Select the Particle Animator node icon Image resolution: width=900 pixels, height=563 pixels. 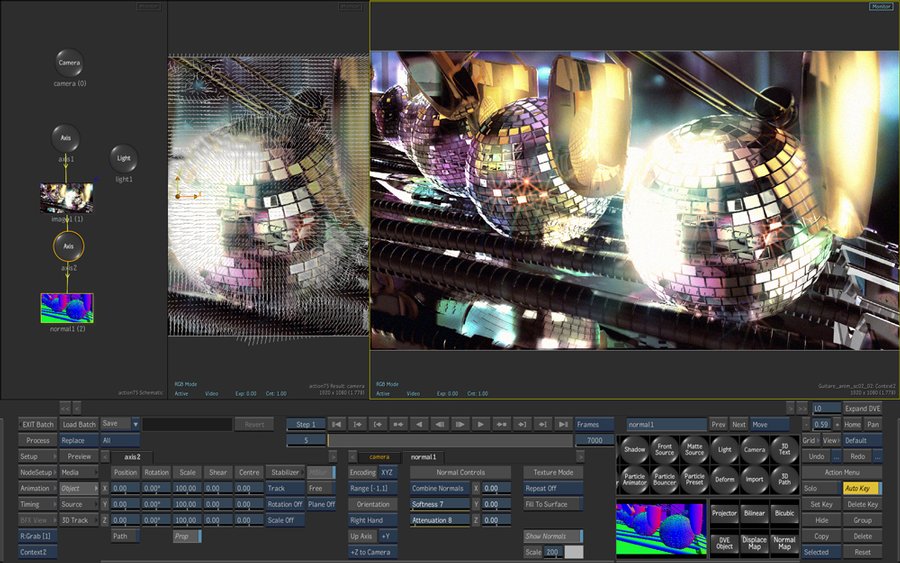[x=634, y=479]
